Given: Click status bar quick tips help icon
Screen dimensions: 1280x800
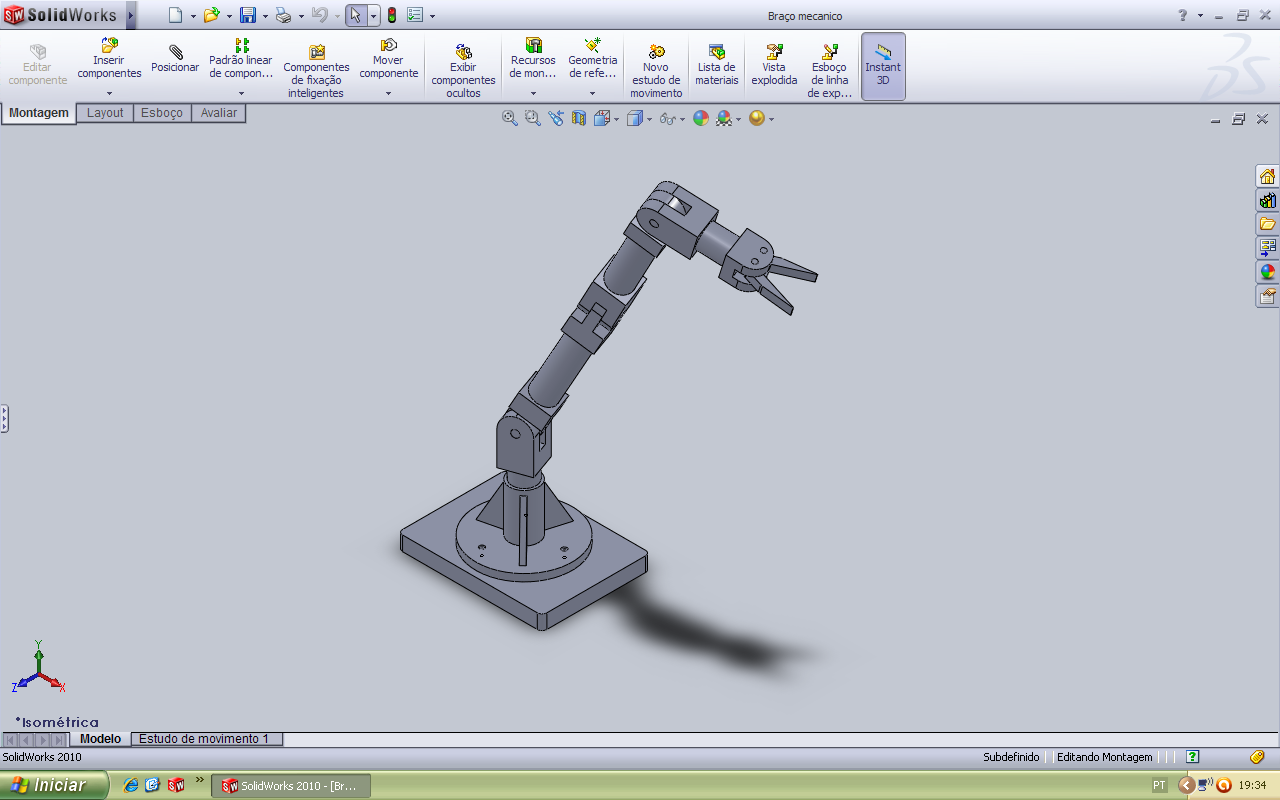Looking at the screenshot, I should 1192,757.
